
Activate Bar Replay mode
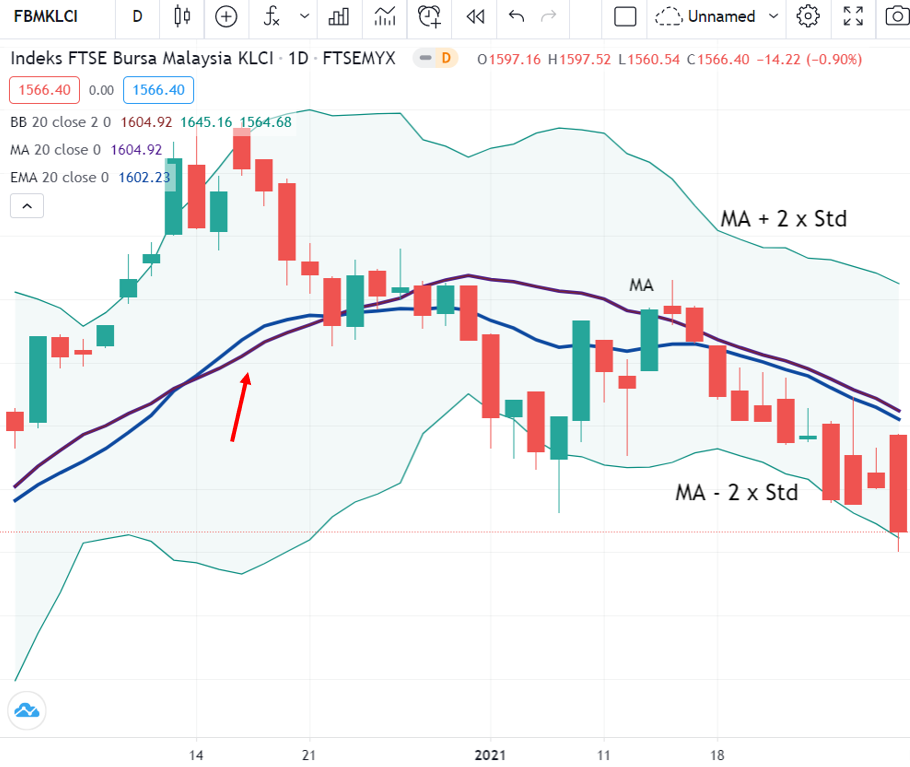[x=474, y=18]
